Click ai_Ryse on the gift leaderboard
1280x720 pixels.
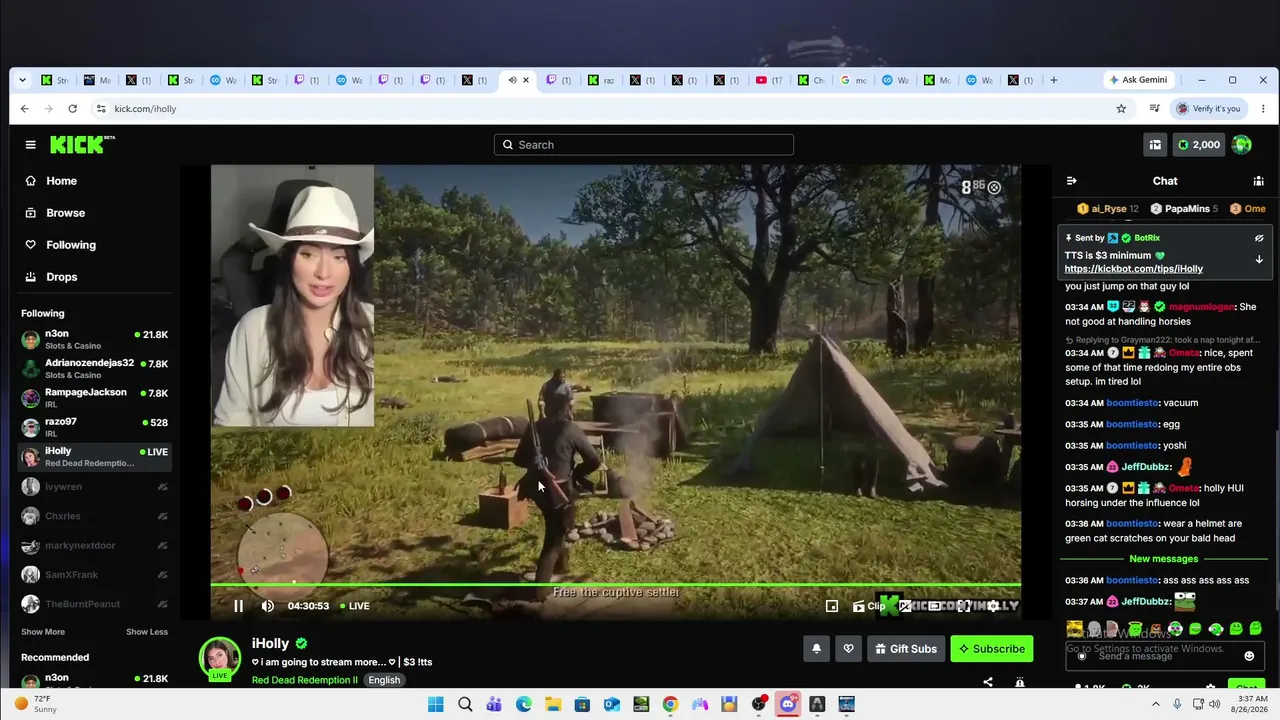1107,209
